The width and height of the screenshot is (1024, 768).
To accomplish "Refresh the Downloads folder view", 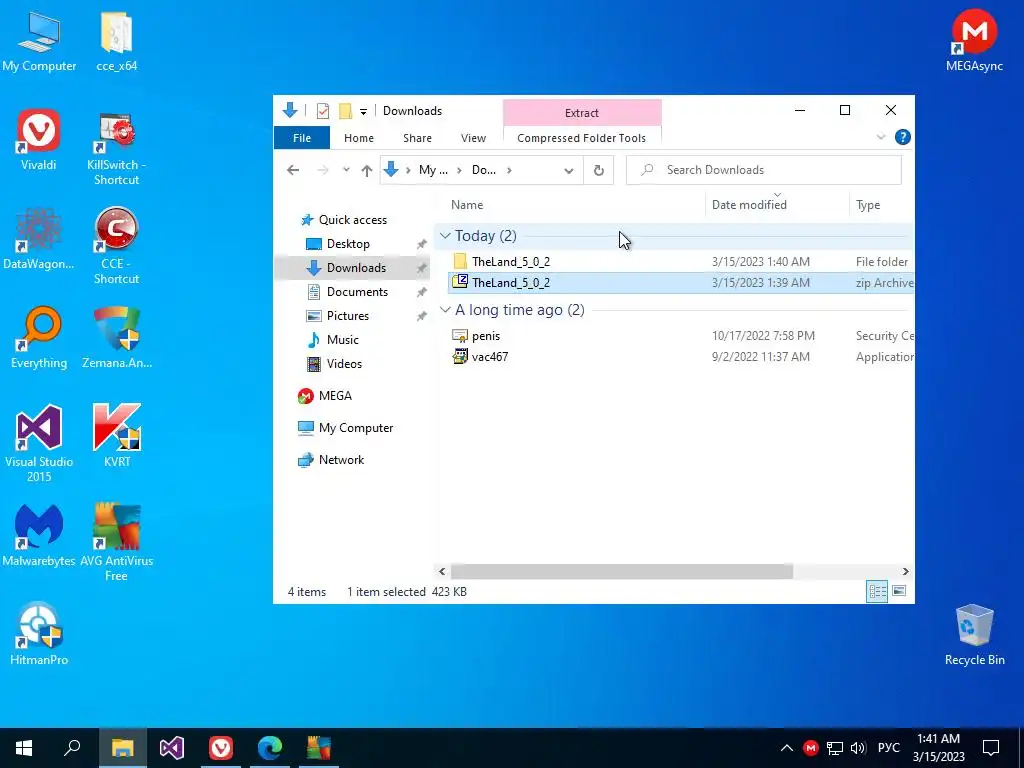I will point(598,170).
